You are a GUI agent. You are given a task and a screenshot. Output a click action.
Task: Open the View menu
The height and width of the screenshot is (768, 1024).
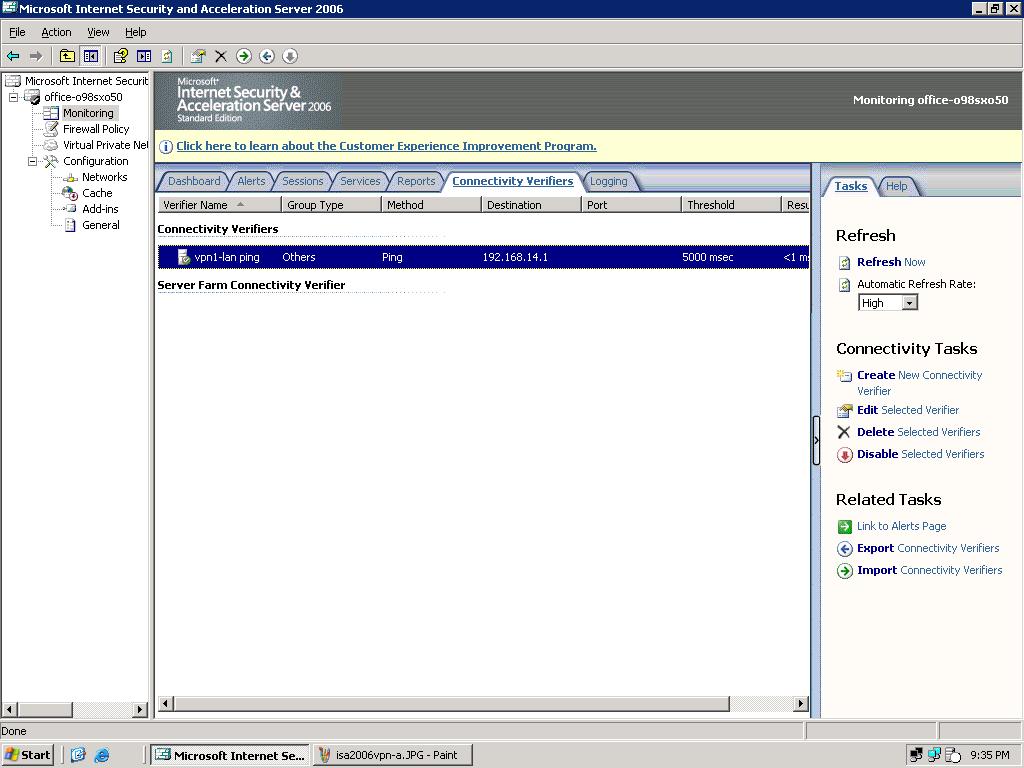coord(99,32)
